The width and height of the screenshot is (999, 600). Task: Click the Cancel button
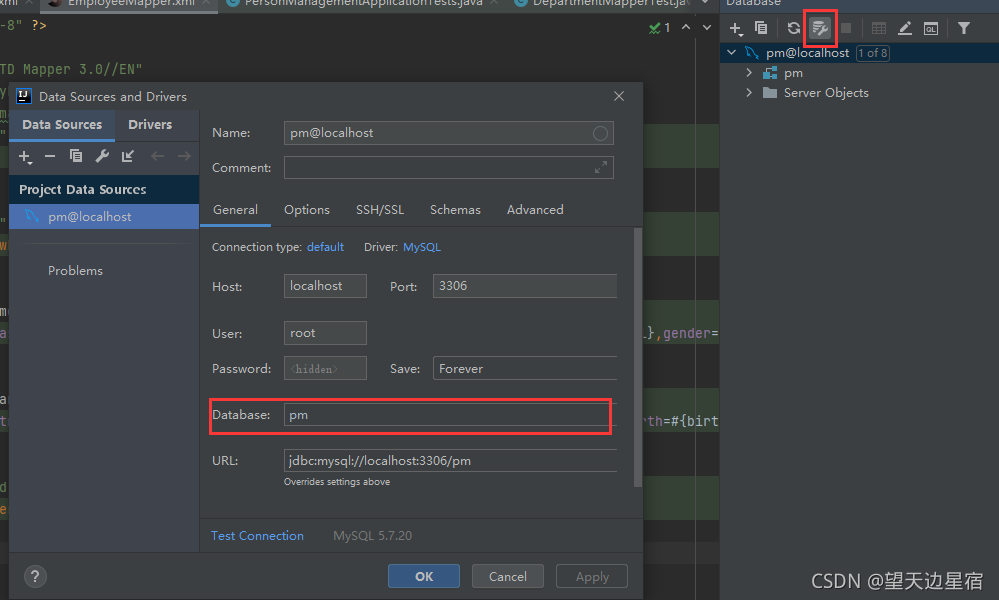coord(507,576)
